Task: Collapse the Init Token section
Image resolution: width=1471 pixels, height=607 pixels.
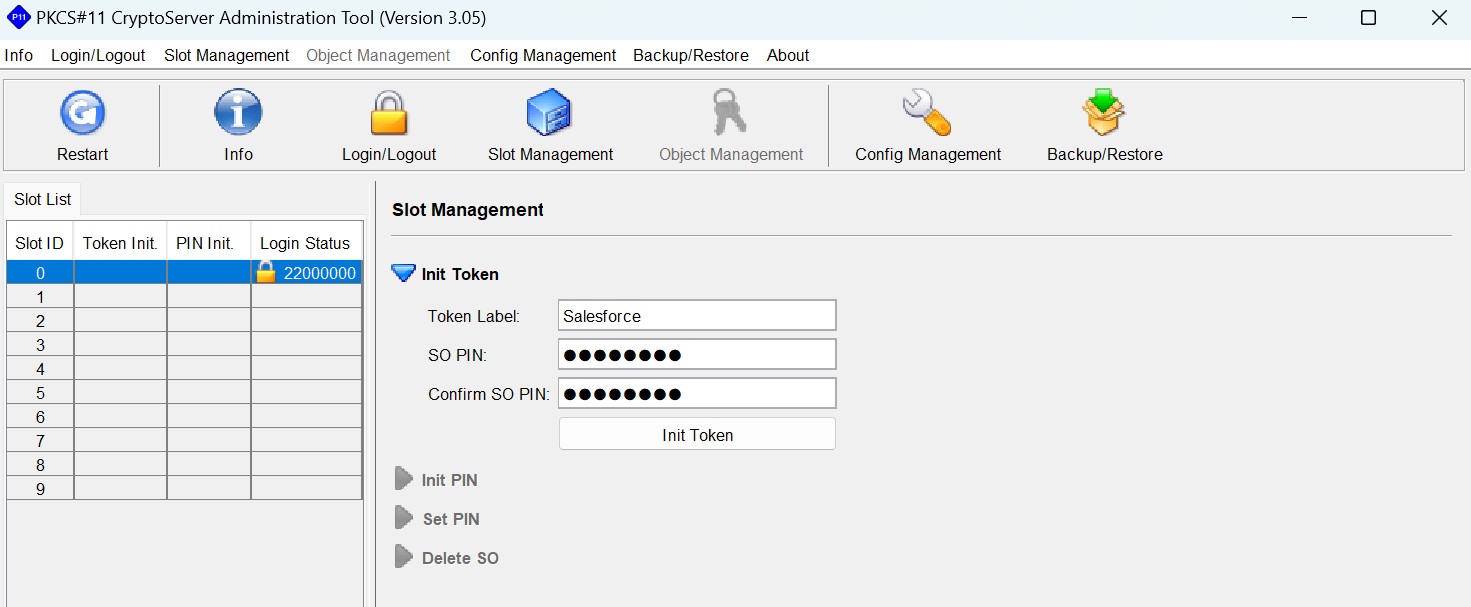Action: tap(403, 273)
